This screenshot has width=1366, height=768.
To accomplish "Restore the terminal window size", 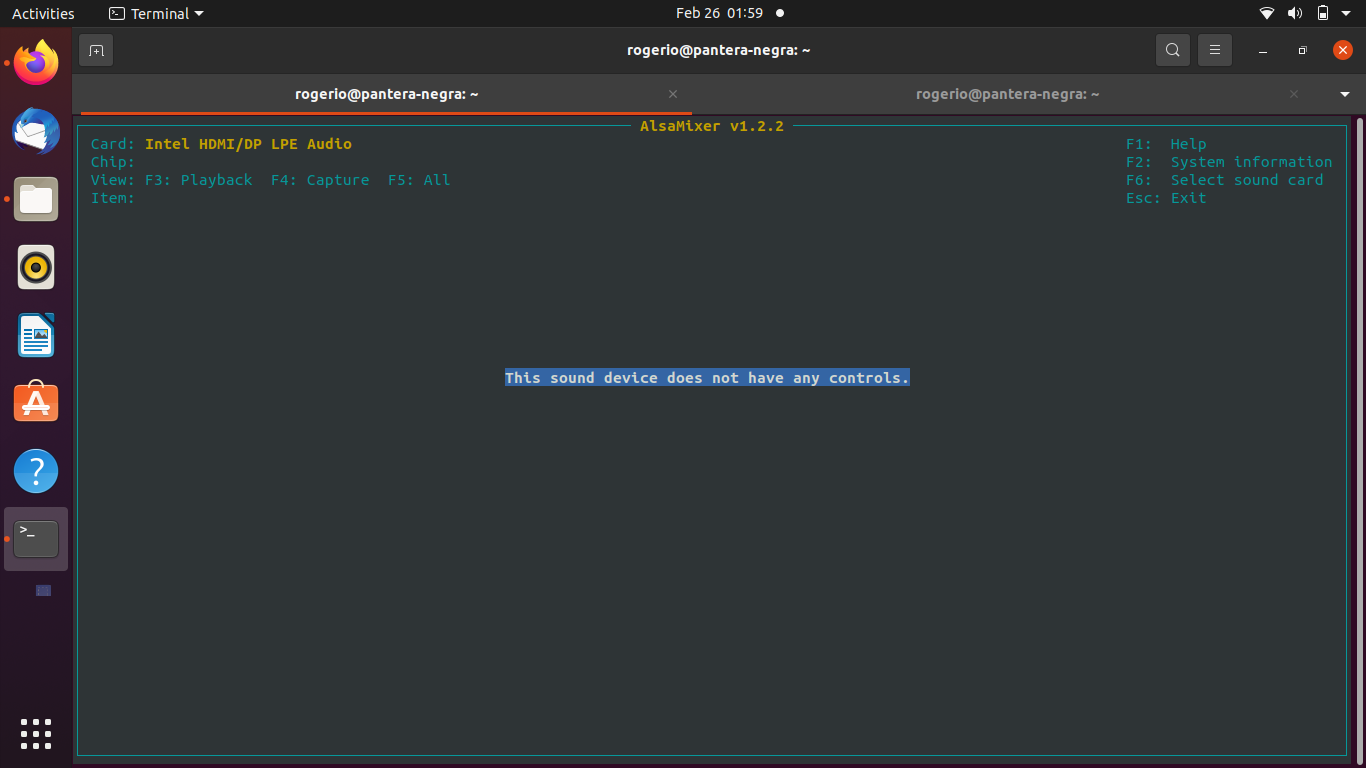I will 1302,50.
